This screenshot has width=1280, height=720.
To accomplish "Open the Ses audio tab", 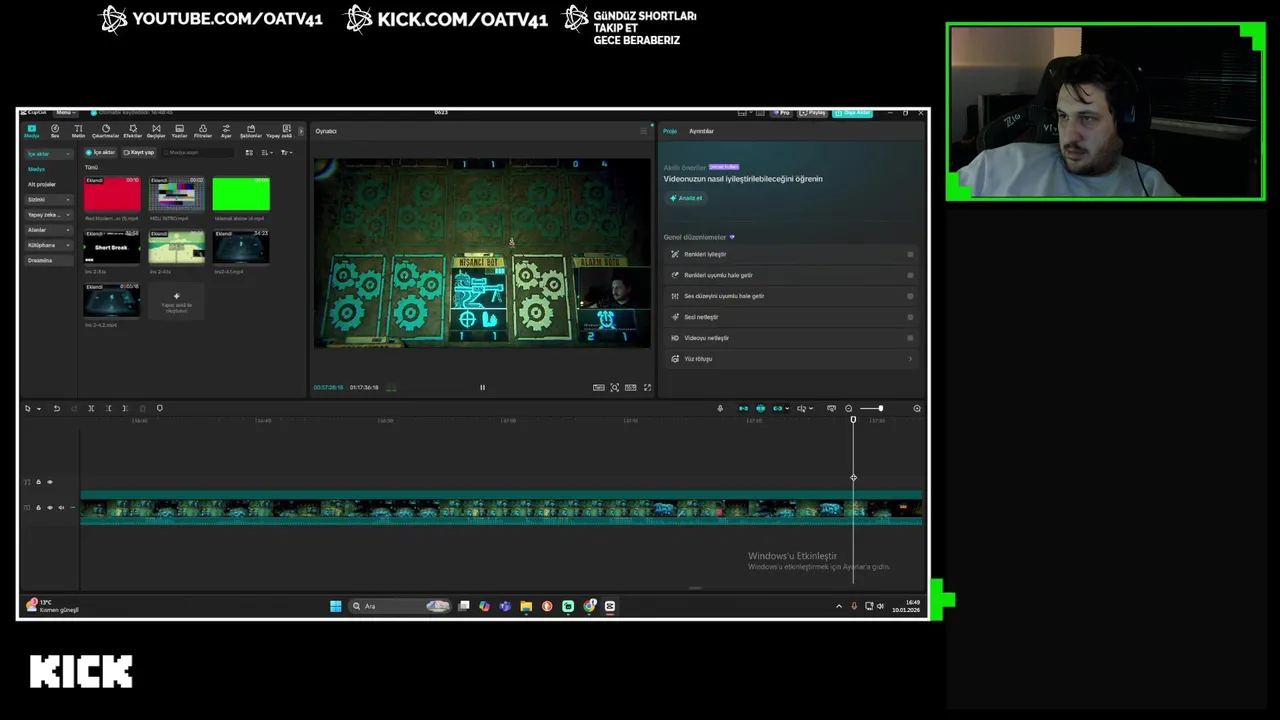I will coord(55,131).
